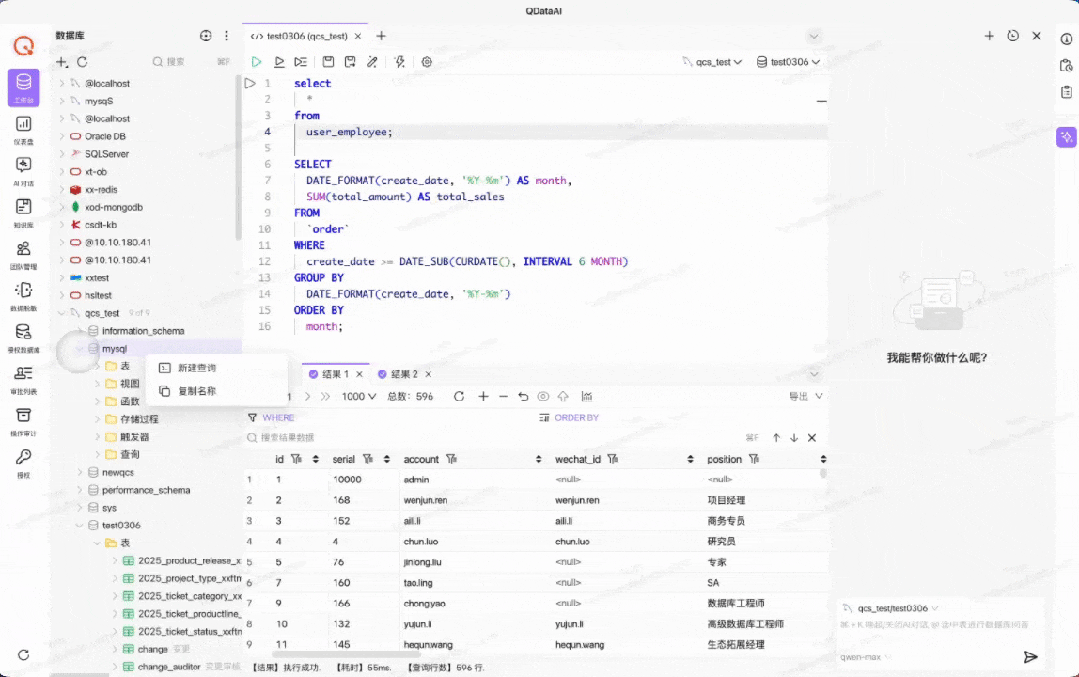Screen dimensions: 1079x677
Task: Open the 审批列表 approval list sidebar icon
Action: coord(23,379)
